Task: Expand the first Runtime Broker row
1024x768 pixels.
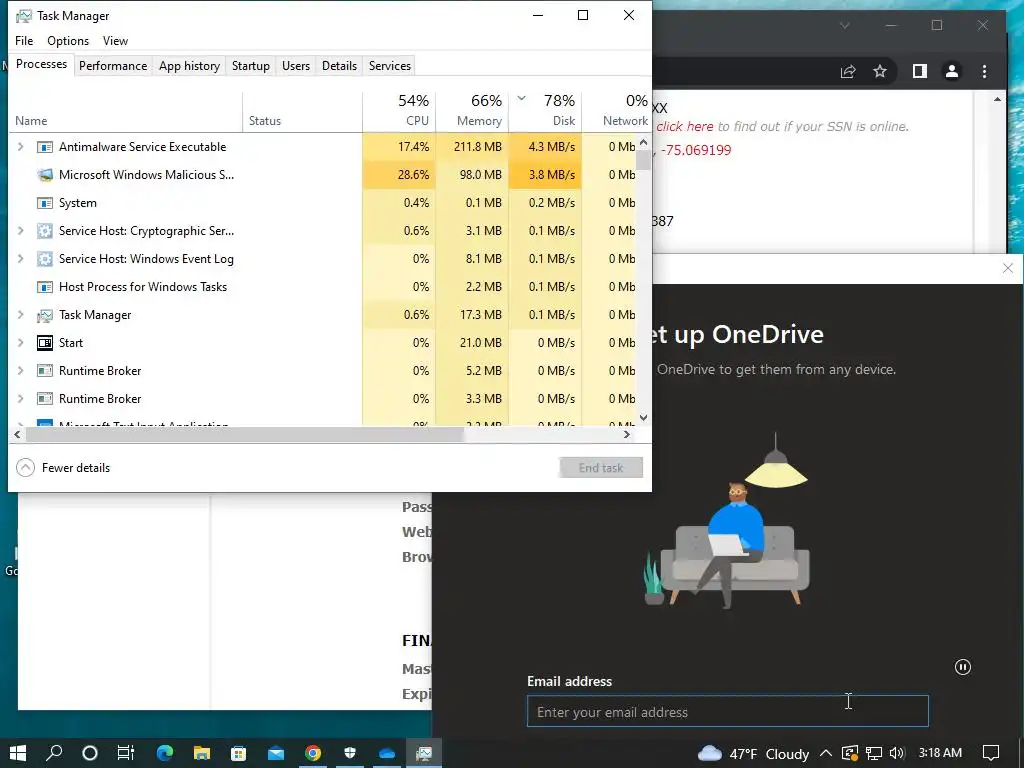Action: tap(20, 371)
